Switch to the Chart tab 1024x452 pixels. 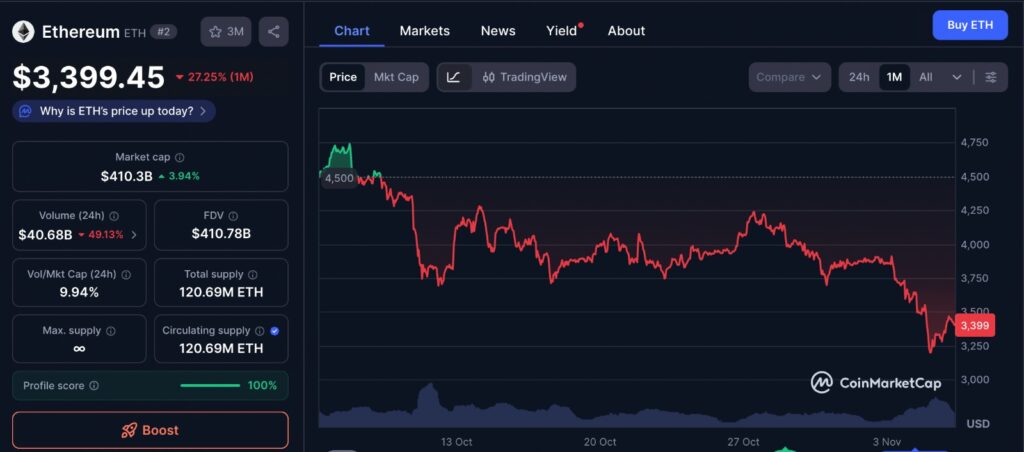[x=351, y=31]
